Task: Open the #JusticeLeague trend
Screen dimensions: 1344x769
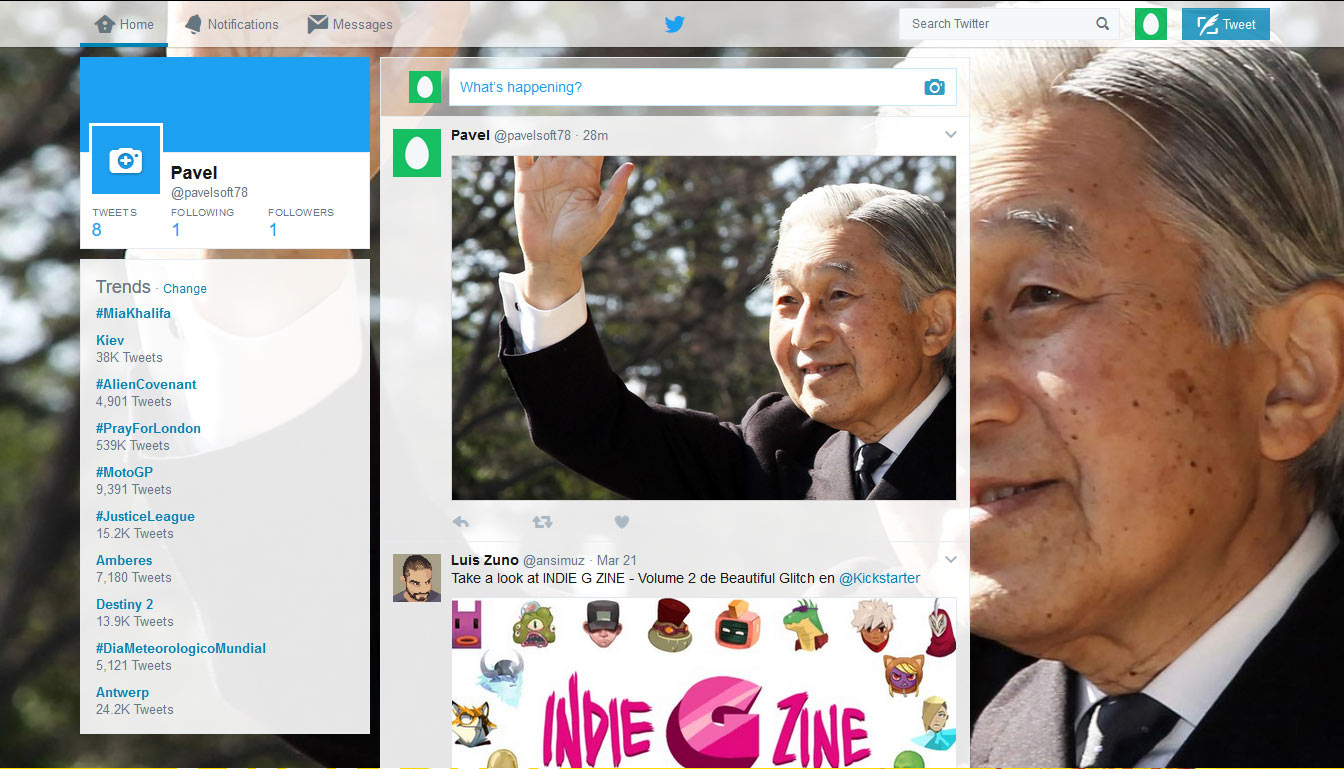Action: click(145, 516)
